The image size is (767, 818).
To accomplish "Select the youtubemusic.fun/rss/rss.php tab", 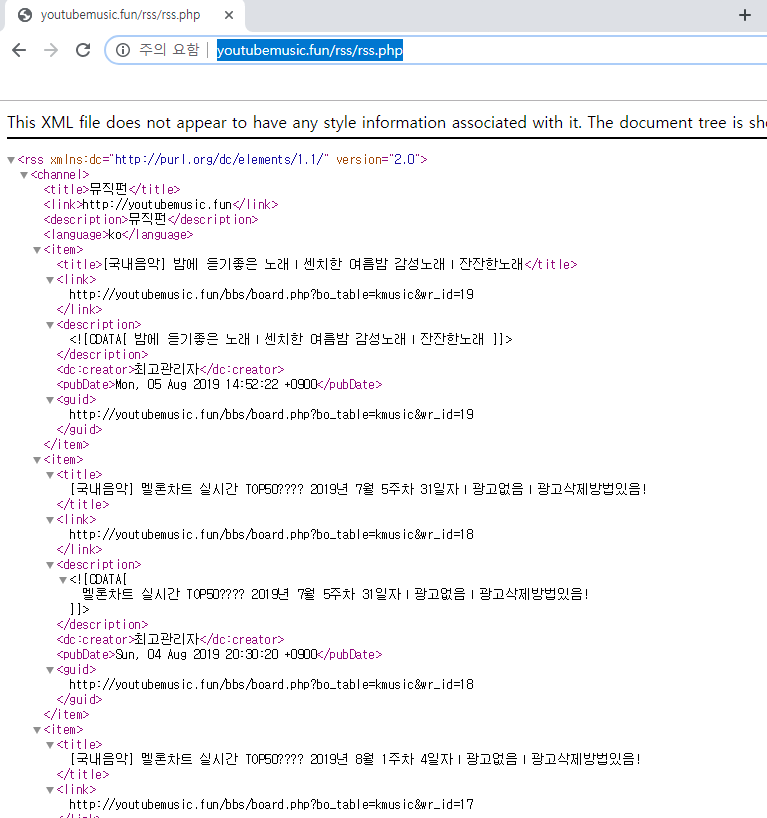I will coord(124,15).
